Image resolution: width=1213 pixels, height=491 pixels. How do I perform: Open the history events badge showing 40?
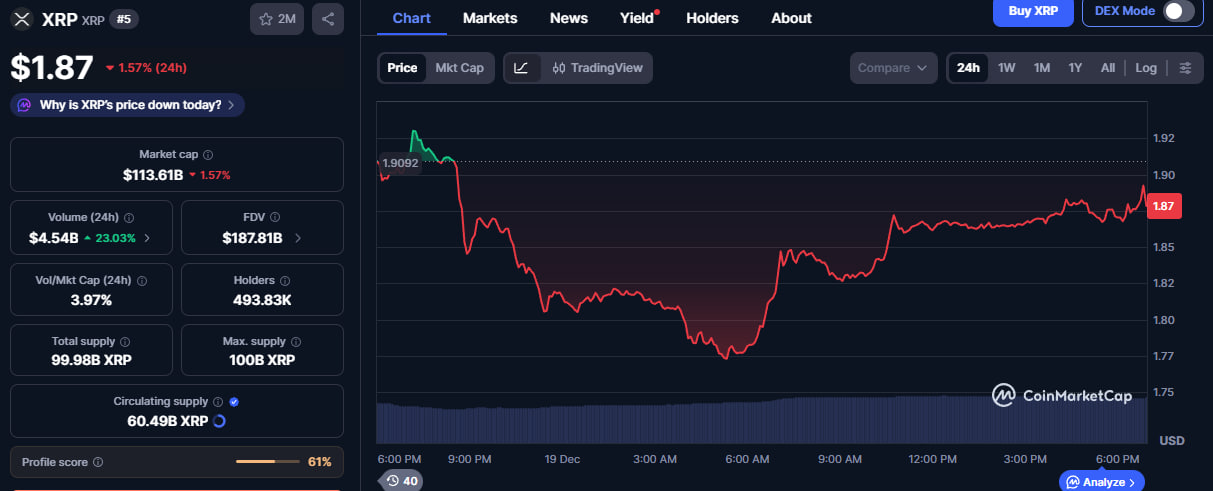(x=402, y=481)
